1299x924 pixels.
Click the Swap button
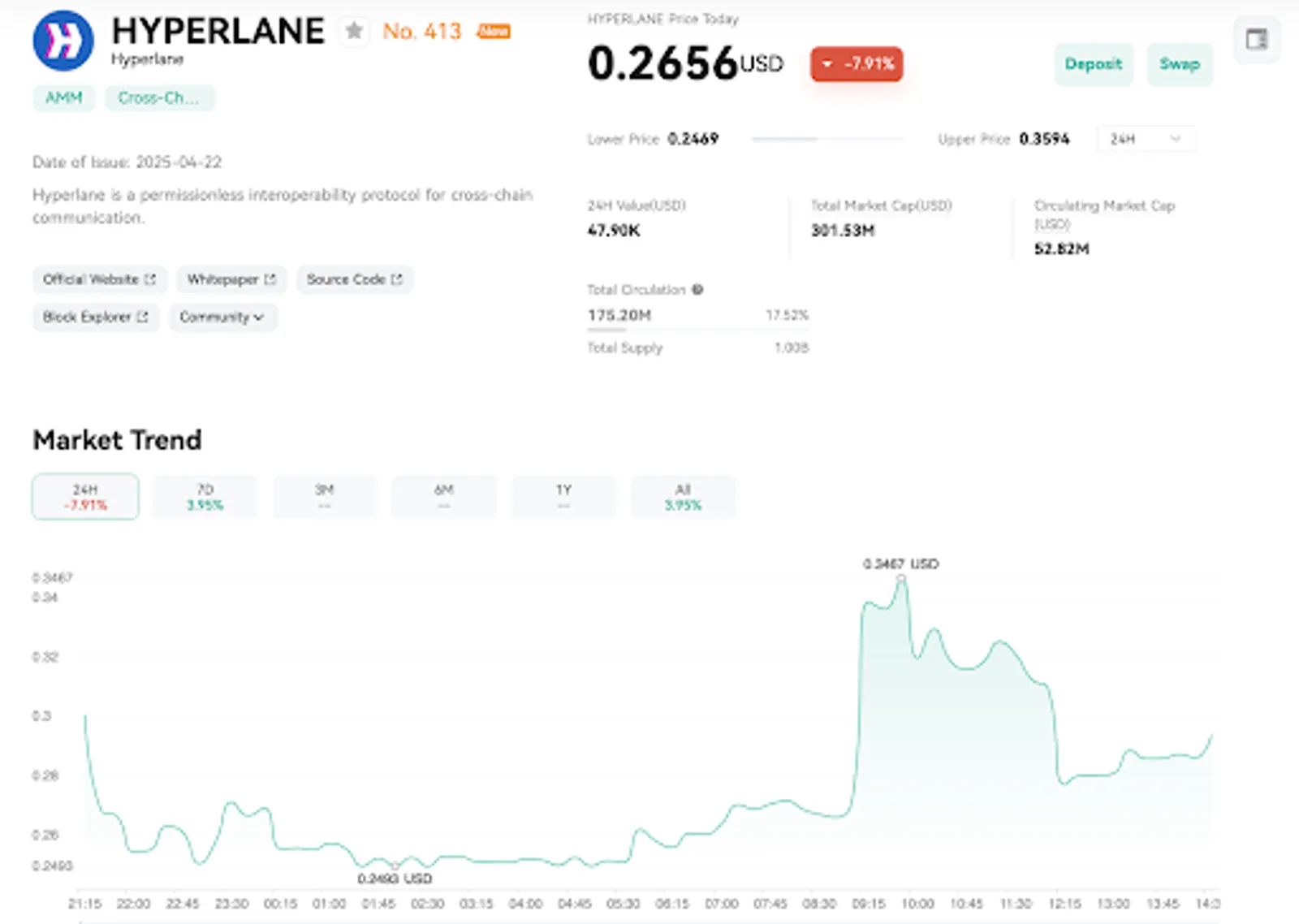[x=1180, y=64]
